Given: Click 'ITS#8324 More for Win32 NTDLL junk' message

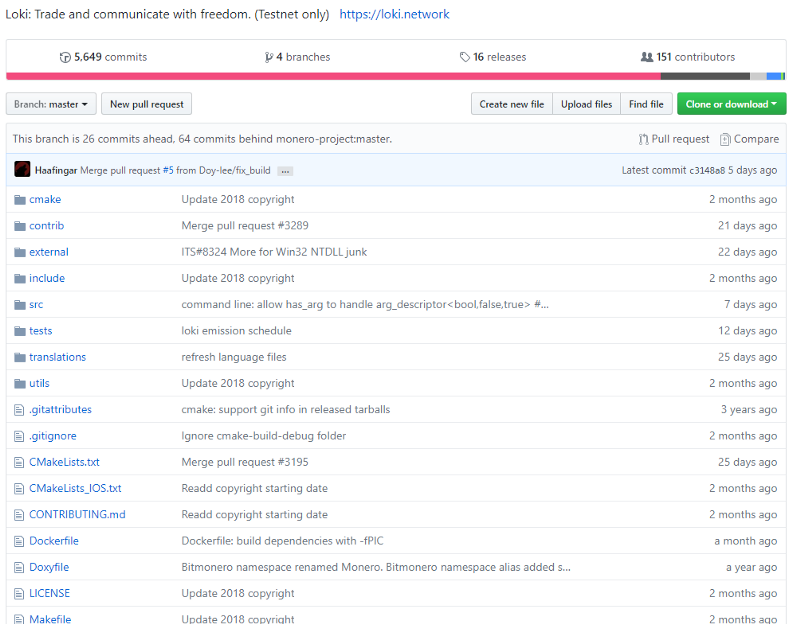Looking at the screenshot, I should pyautogui.click(x=274, y=252).
